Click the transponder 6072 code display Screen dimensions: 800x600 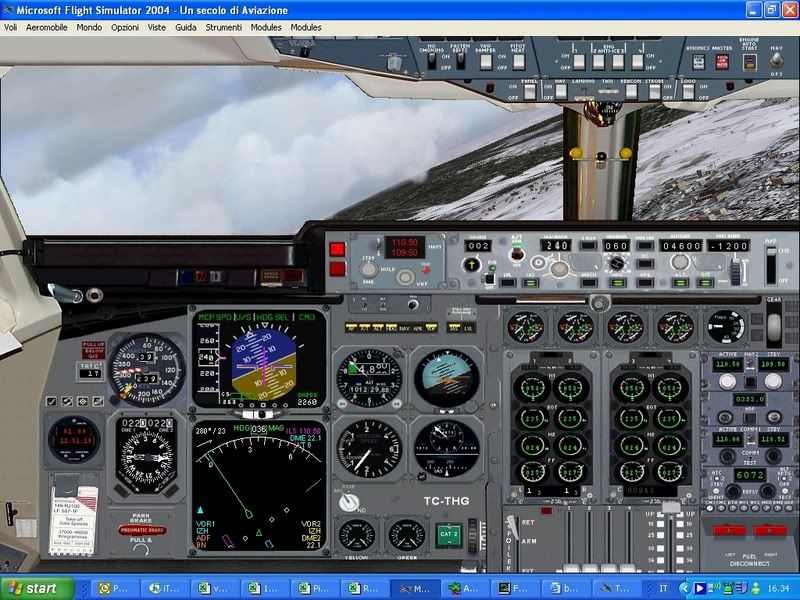coord(750,476)
